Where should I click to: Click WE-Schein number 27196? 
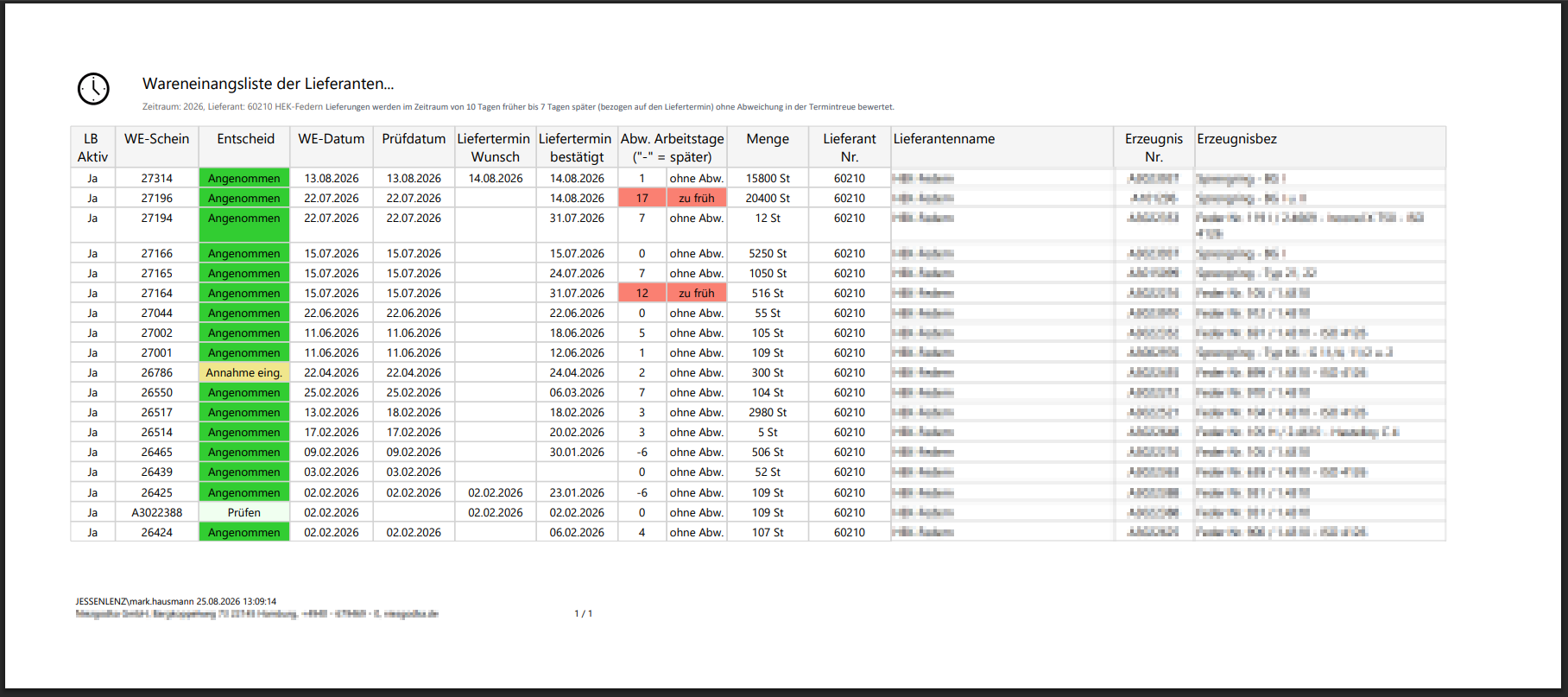click(157, 198)
